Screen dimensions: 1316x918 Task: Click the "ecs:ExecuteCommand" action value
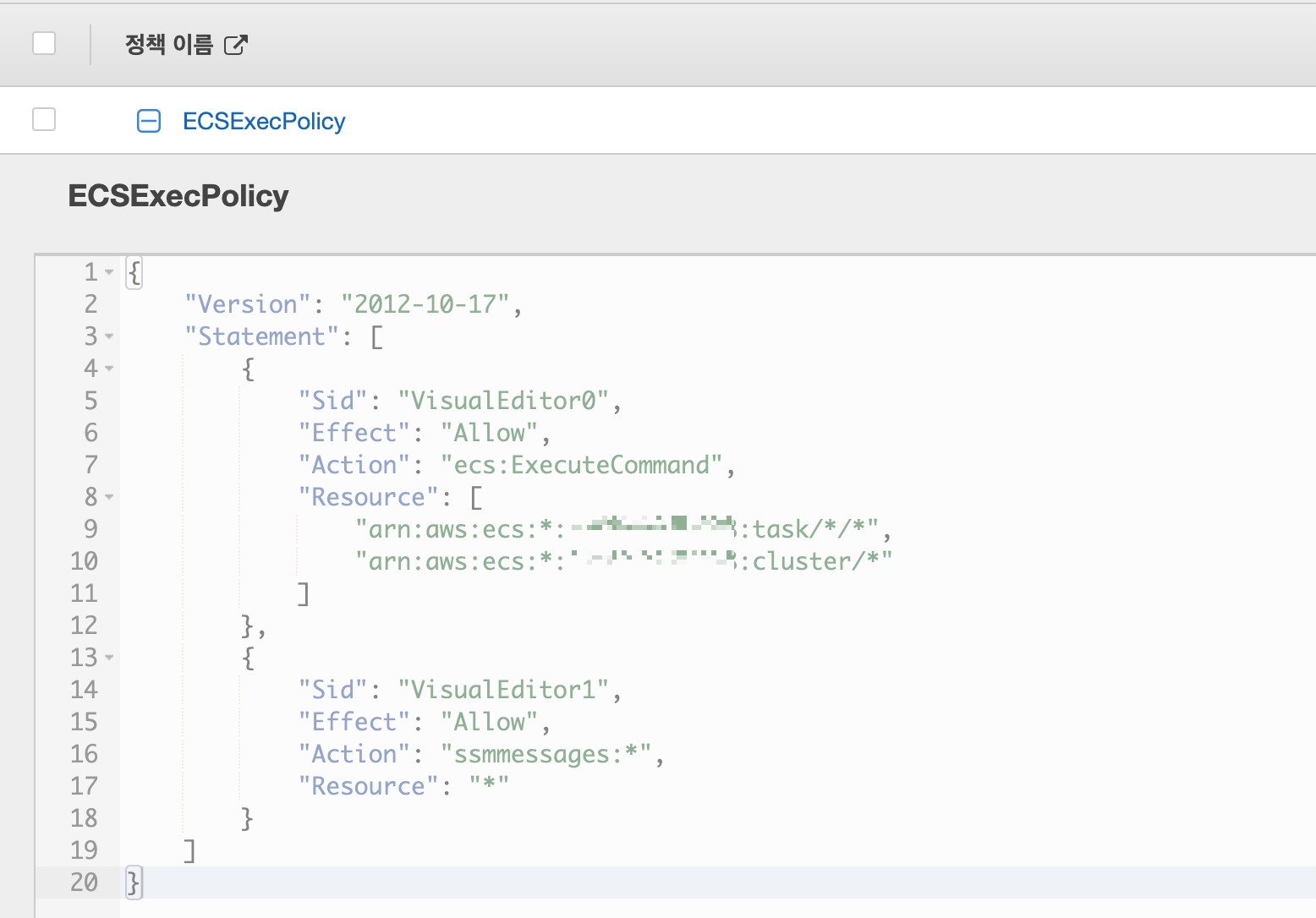click(x=582, y=465)
